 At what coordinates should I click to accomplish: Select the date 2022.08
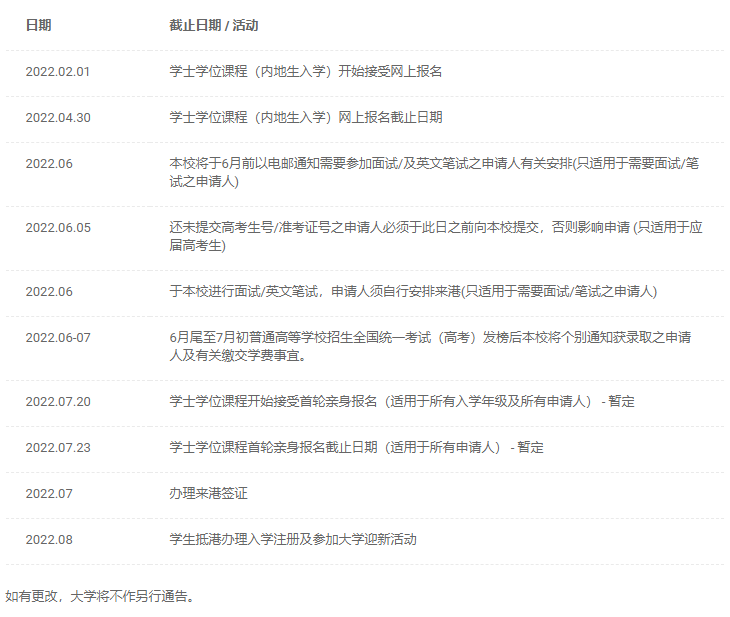point(49,540)
